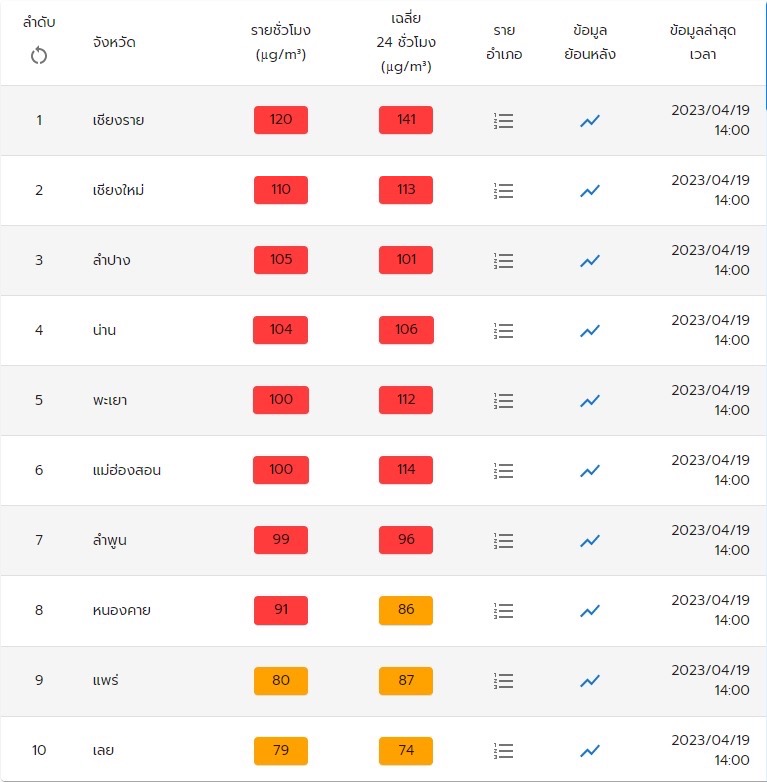View trend chart icon for แม่ฮ่องสอน

(x=590, y=471)
